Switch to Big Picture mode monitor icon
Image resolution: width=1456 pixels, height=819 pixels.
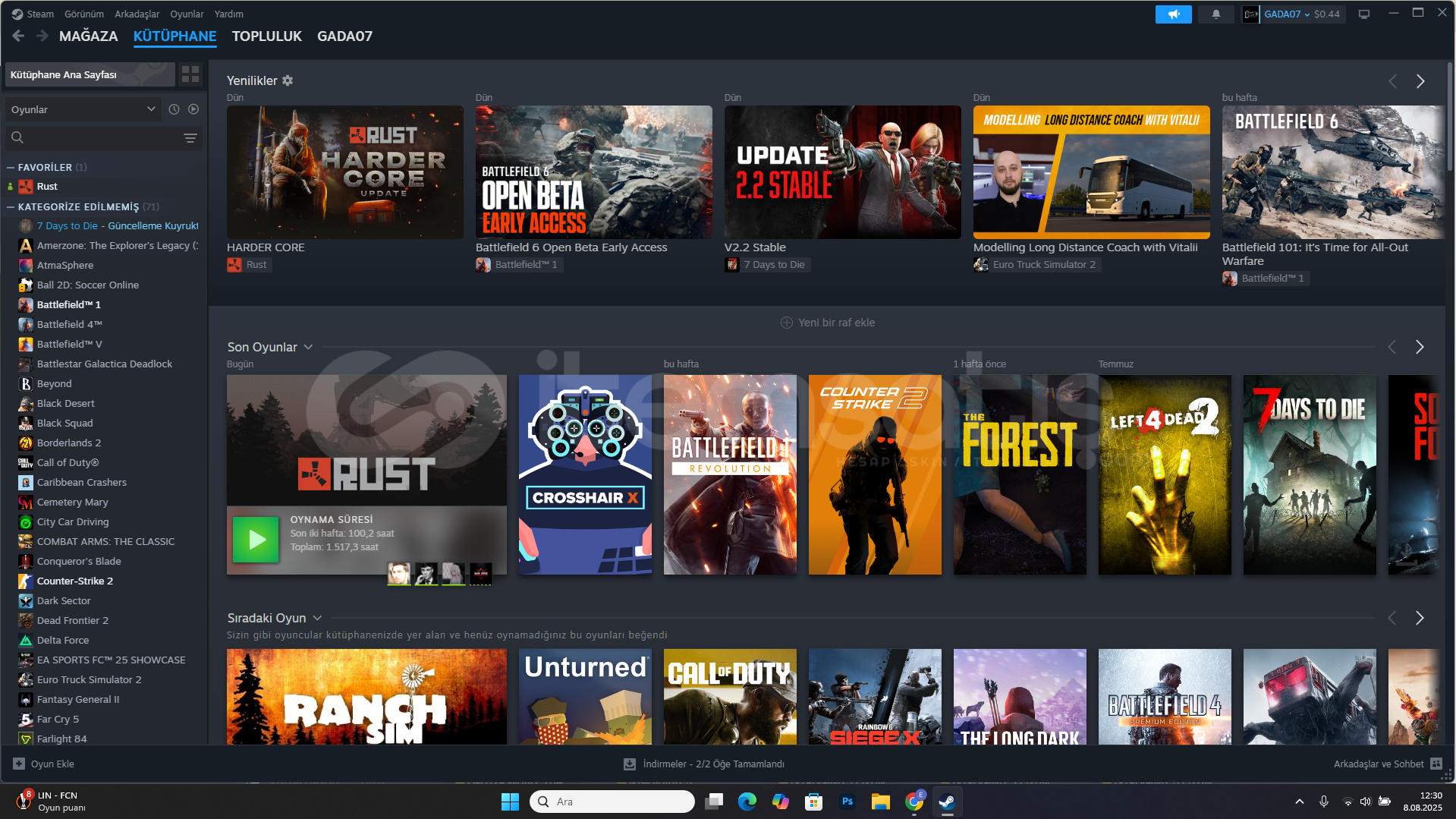(x=1363, y=14)
